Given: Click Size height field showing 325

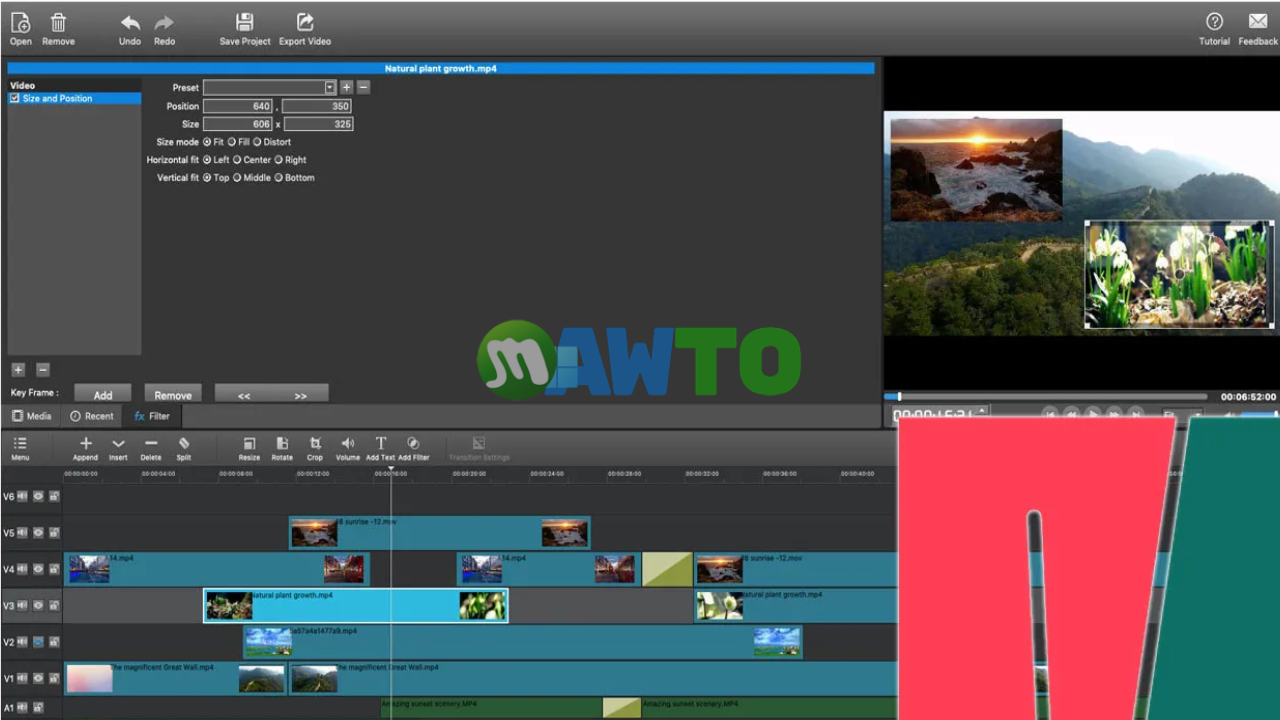Looking at the screenshot, I should 318,124.
